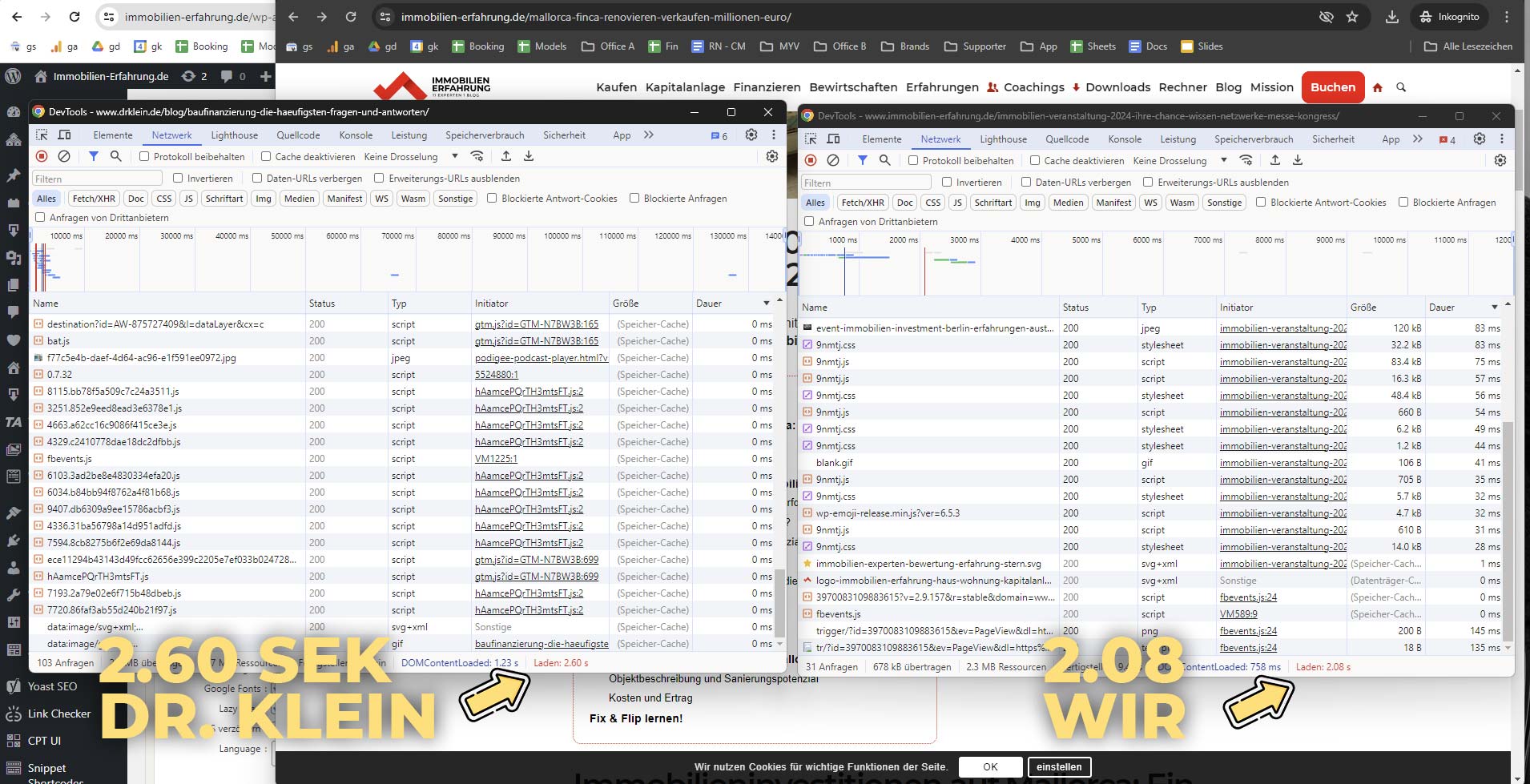1530x784 pixels.
Task: Open Chrome three-dot menu
Action: 1507,17
